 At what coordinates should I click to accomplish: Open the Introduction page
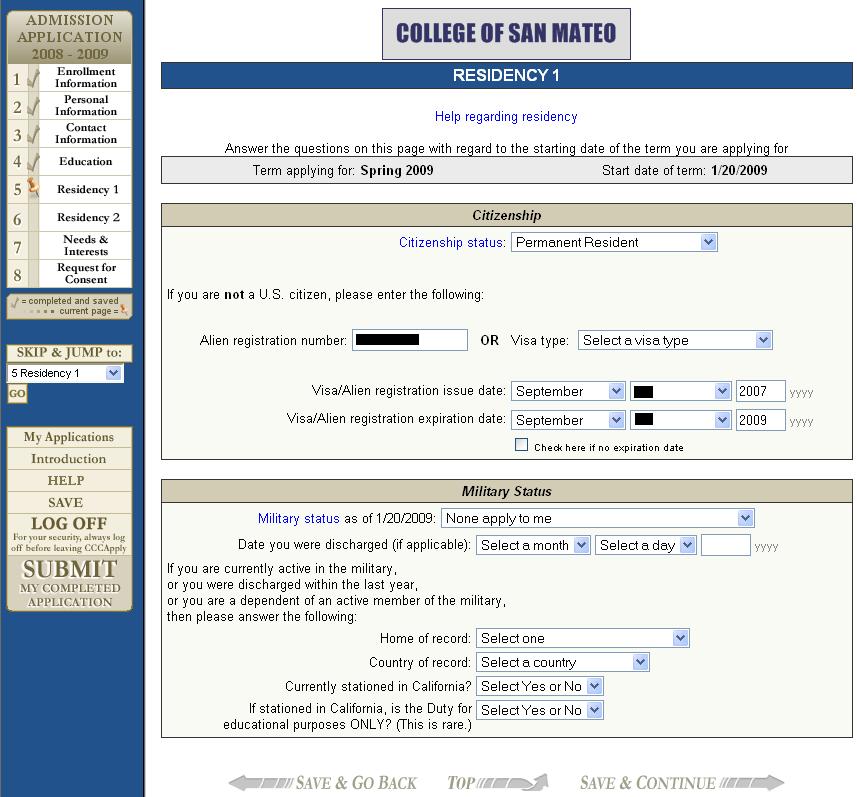[x=69, y=459]
